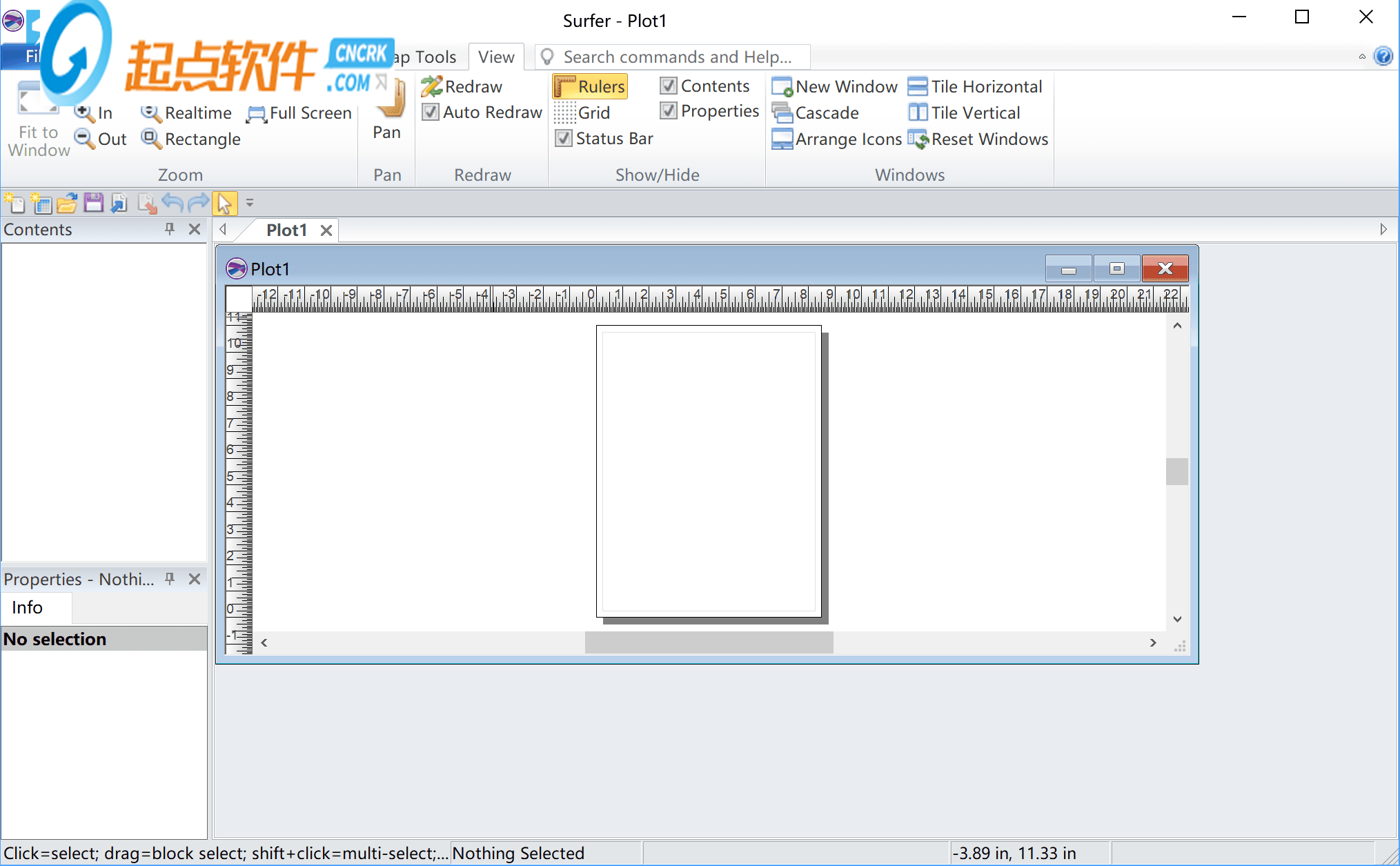Uncheck the Properties panel checkbox
This screenshot has width=1400, height=866.
coord(668,111)
